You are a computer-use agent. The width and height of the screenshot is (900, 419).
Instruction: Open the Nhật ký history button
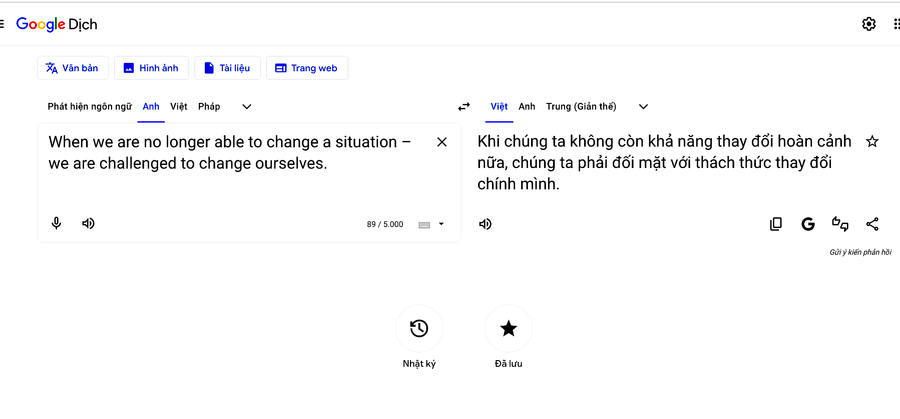[x=419, y=328]
